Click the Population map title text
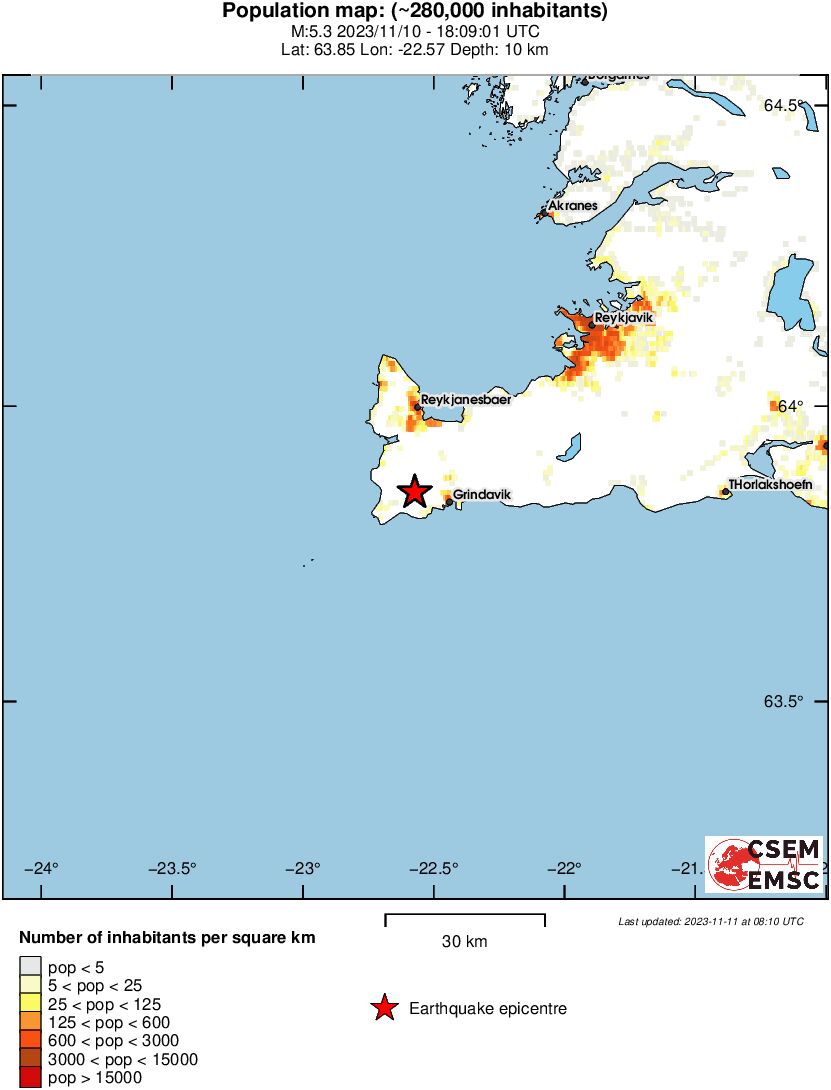 [x=415, y=12]
